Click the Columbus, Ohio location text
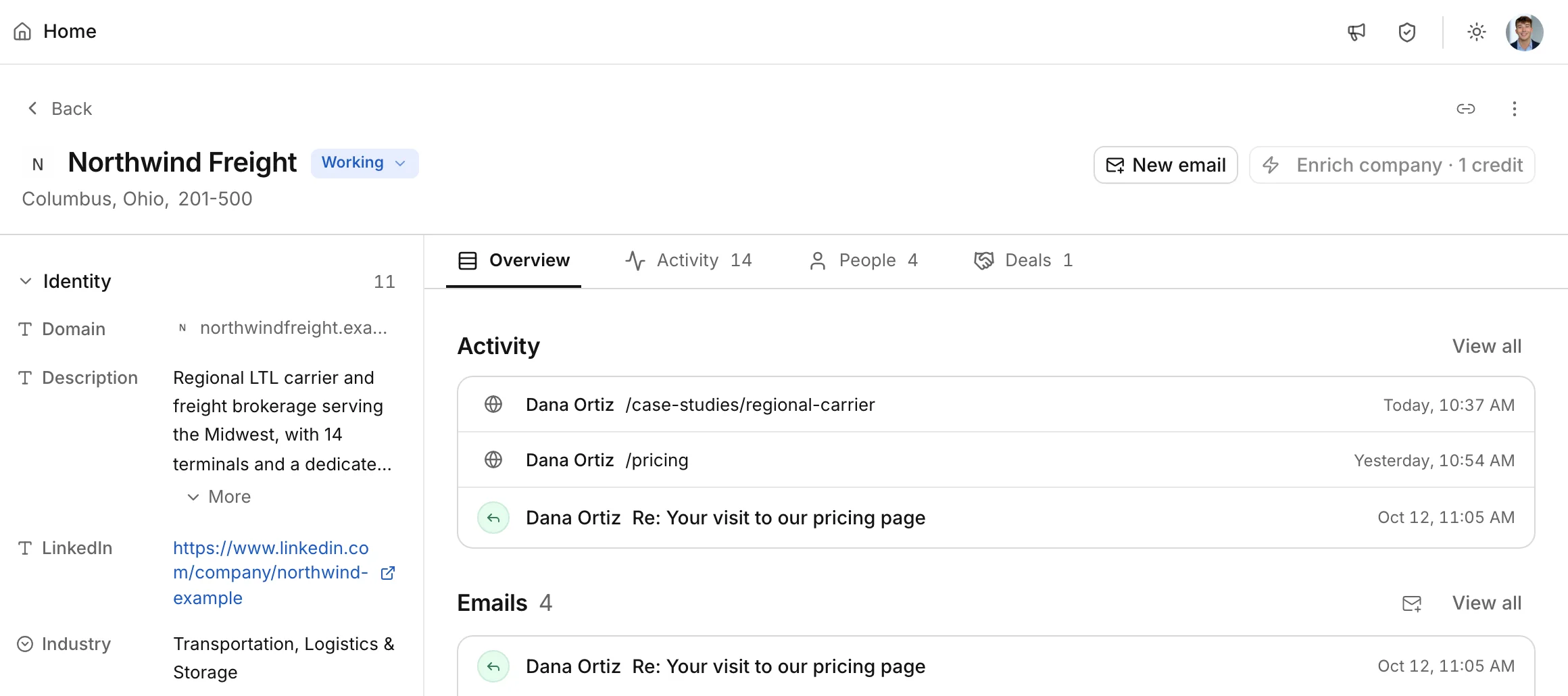The width and height of the screenshot is (1568, 696). click(x=95, y=199)
